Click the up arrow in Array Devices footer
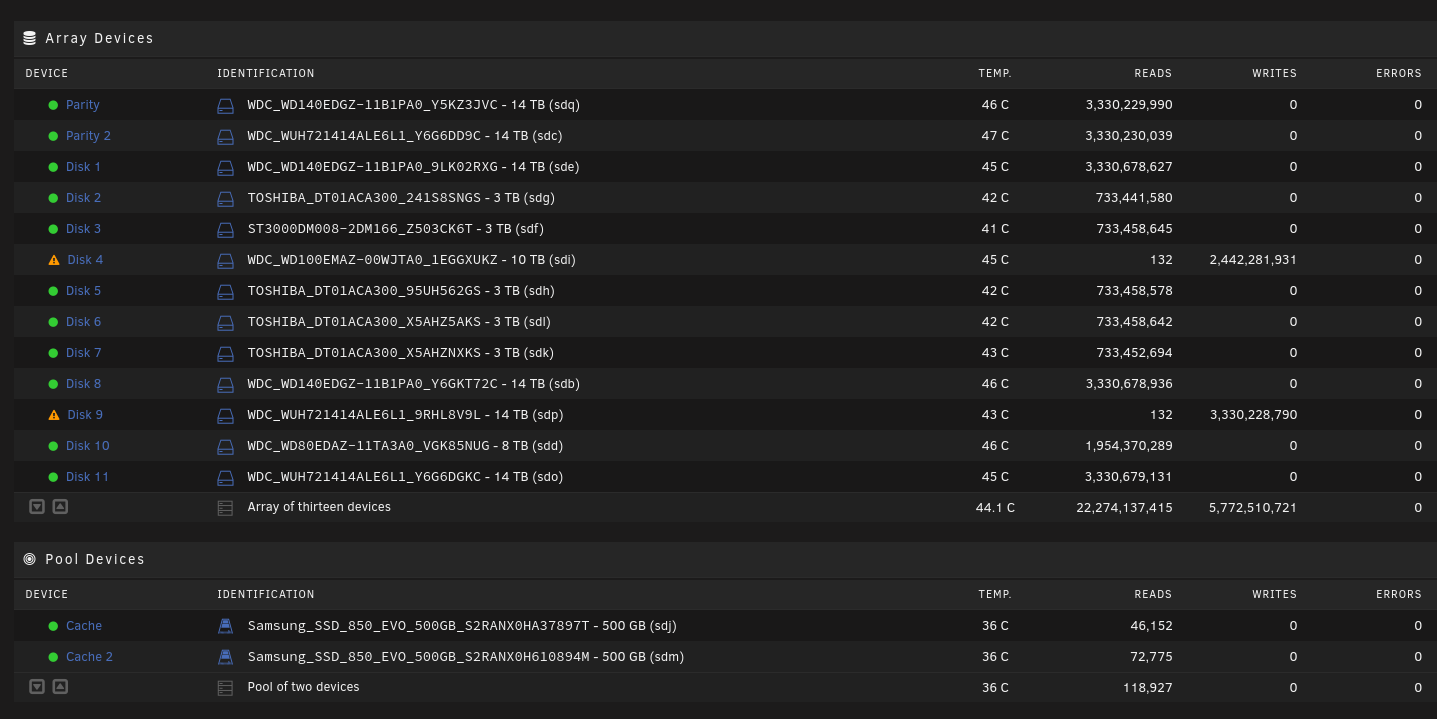The image size is (1437, 719). (60, 507)
